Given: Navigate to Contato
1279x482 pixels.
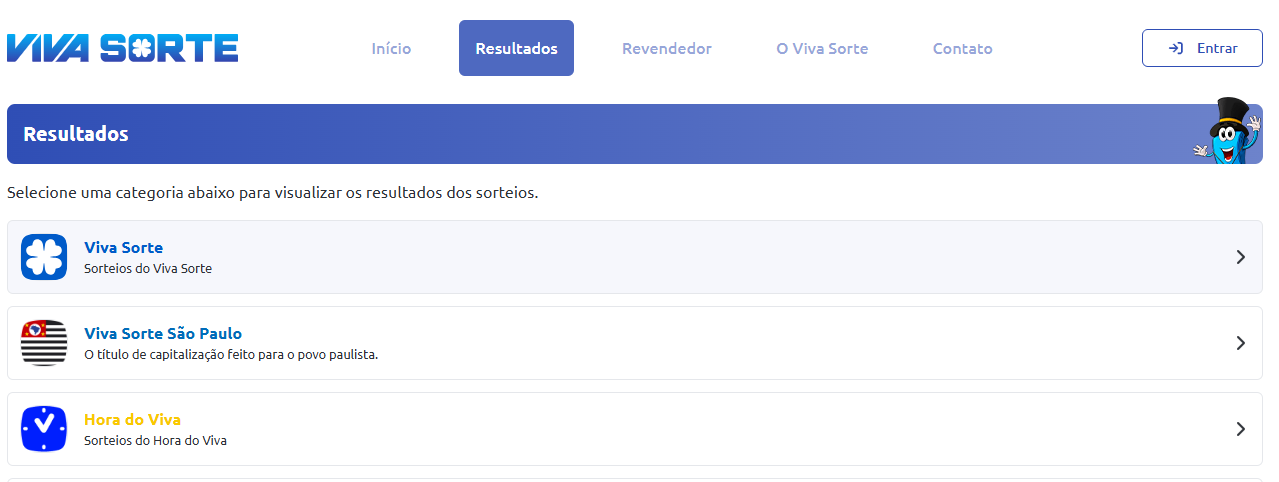Looking at the screenshot, I should click(962, 48).
